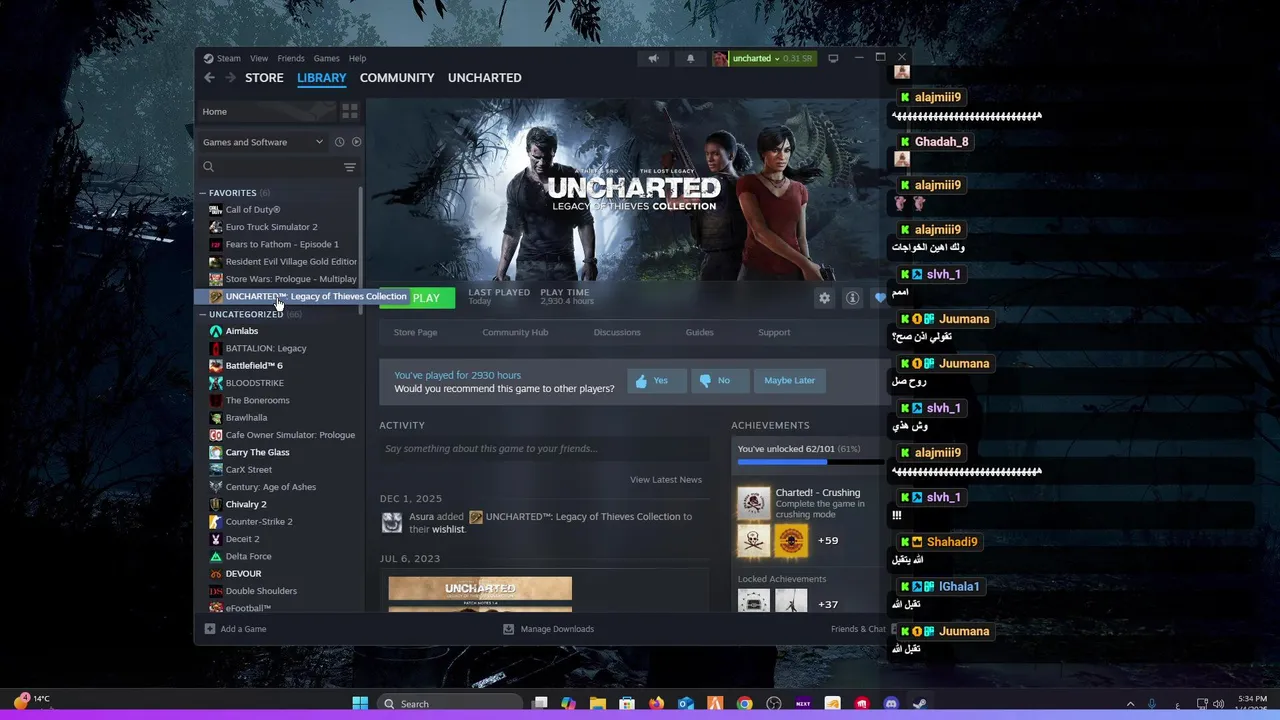Click the activity status text box
This screenshot has width=1280, height=720.
[544, 449]
